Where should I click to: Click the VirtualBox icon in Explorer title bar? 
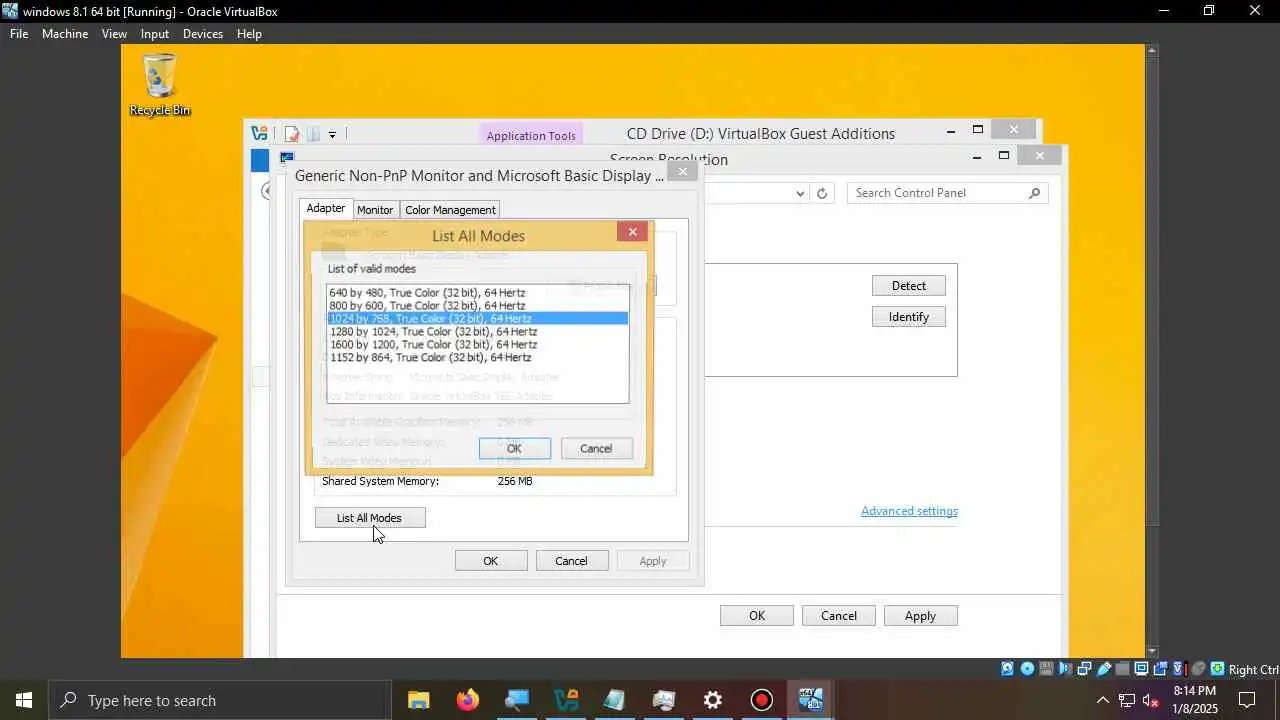click(x=260, y=133)
